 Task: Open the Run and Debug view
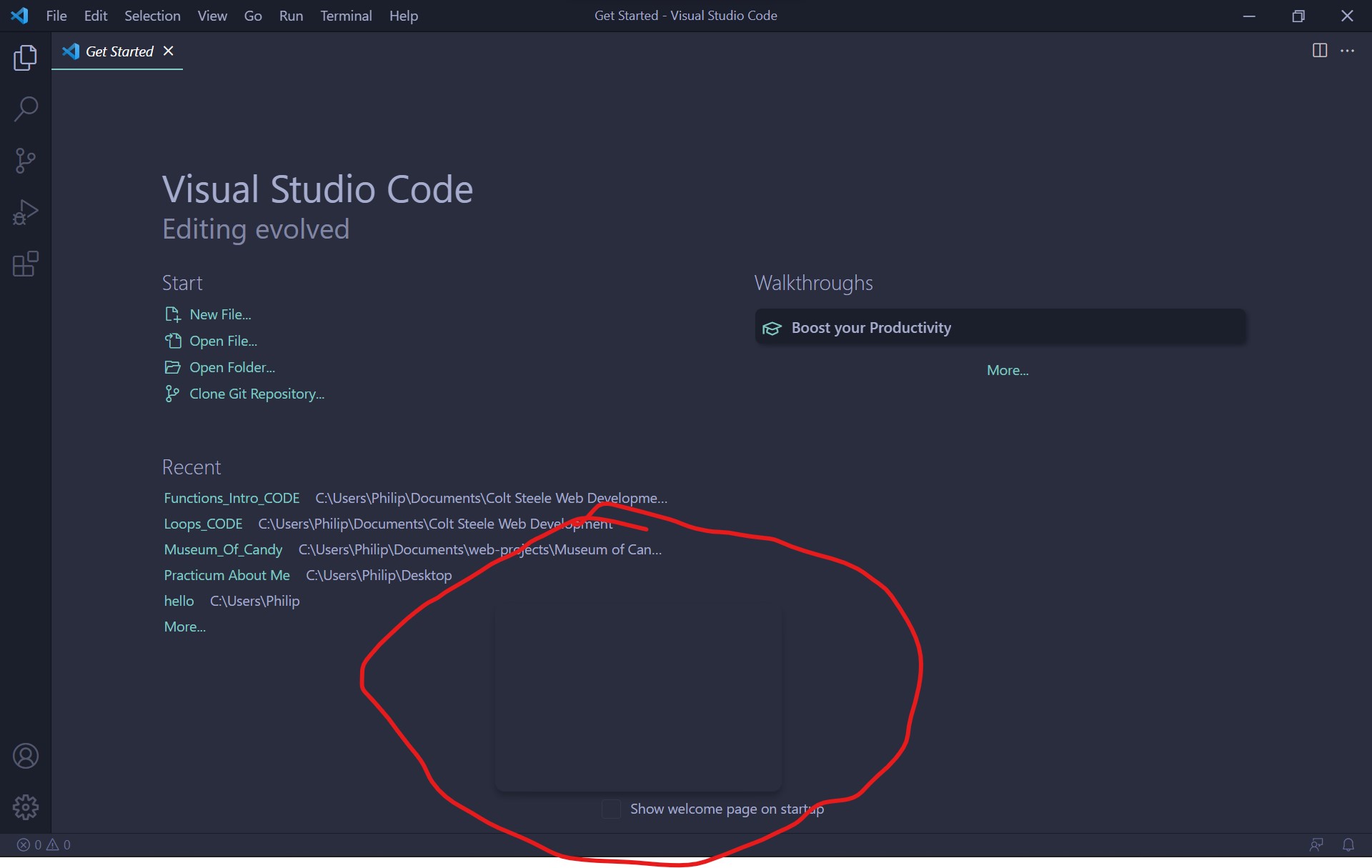point(26,211)
